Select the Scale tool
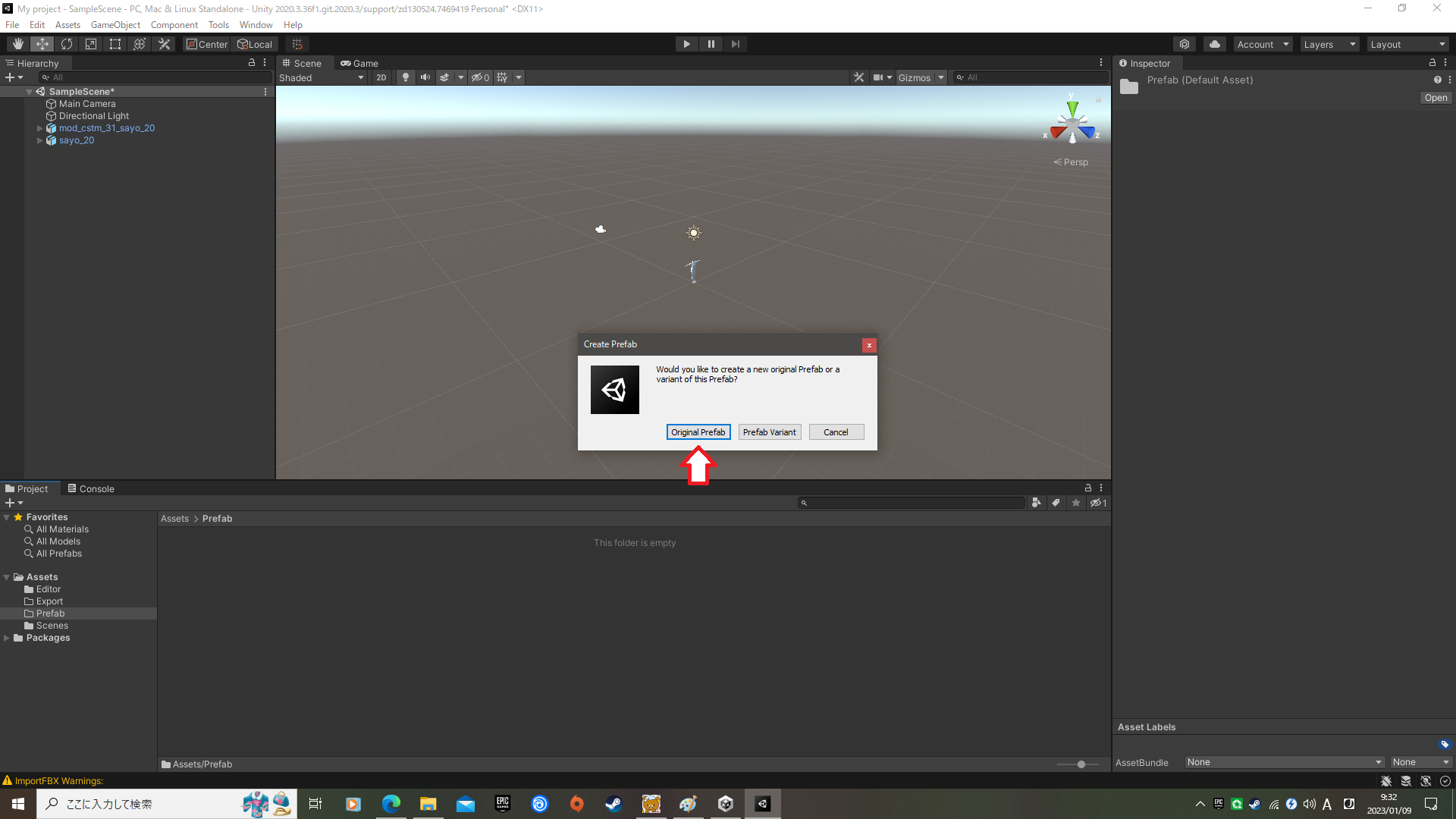 pyautogui.click(x=91, y=44)
